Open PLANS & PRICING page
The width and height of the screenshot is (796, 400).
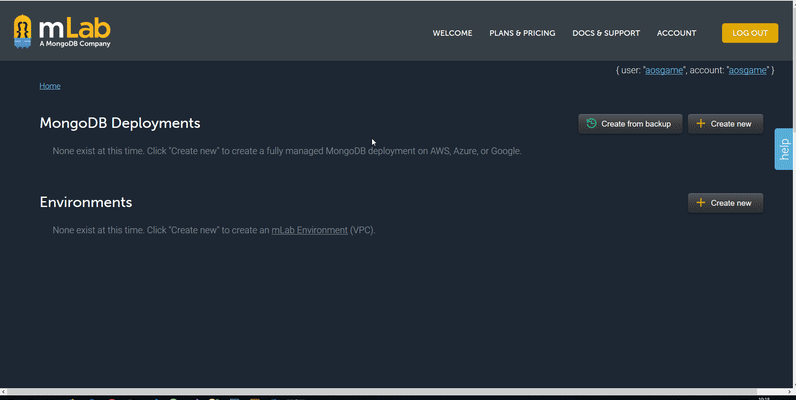pos(522,33)
